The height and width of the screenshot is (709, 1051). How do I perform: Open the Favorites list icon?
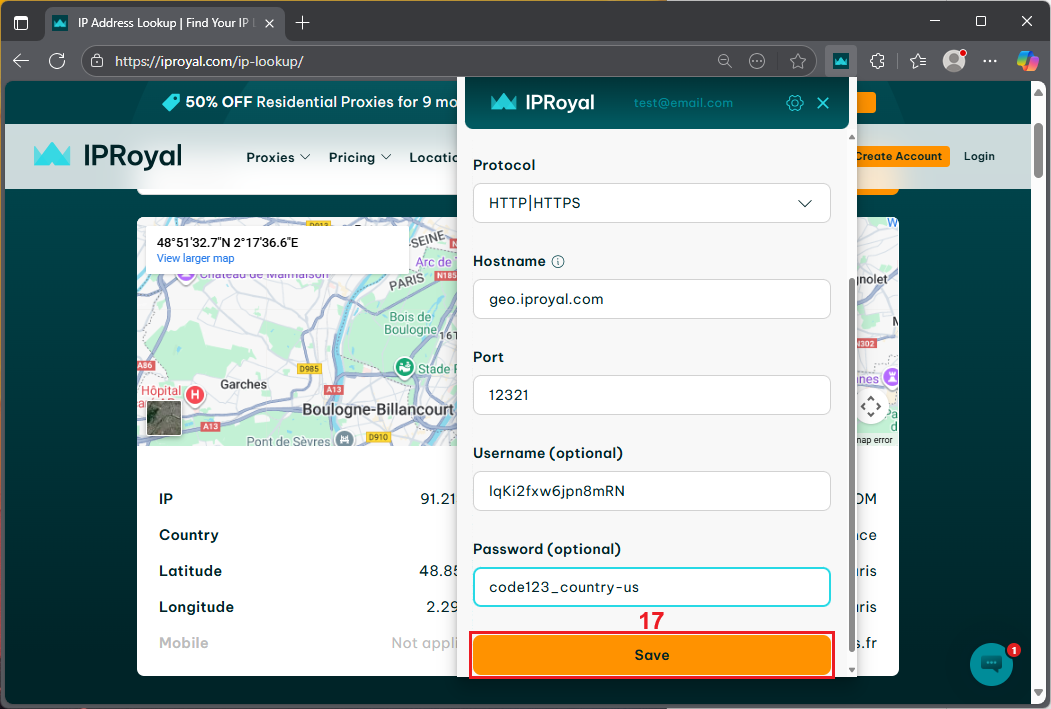[918, 61]
